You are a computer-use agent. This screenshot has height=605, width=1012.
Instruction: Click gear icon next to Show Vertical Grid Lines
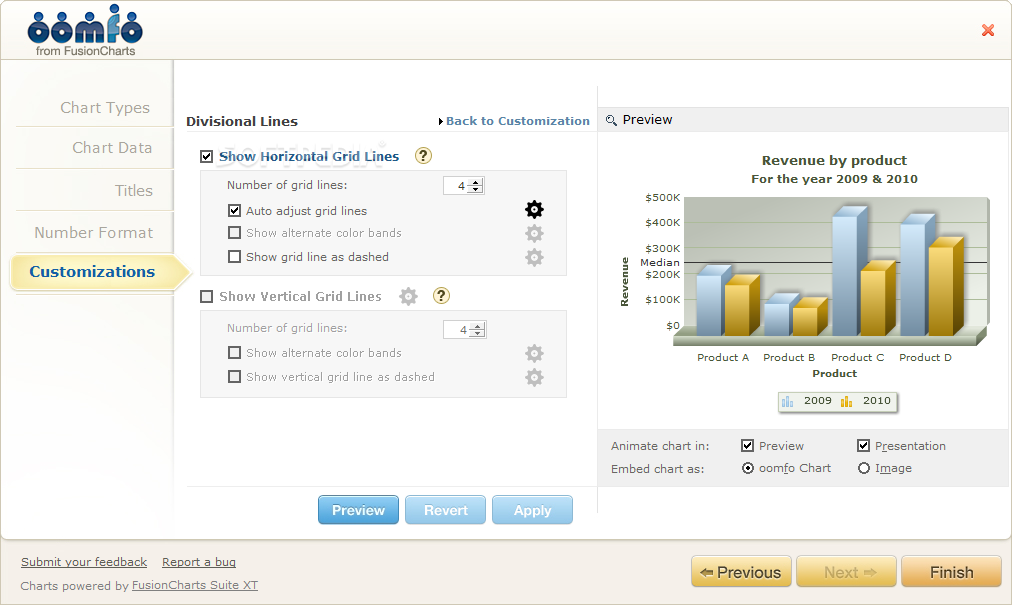[408, 296]
